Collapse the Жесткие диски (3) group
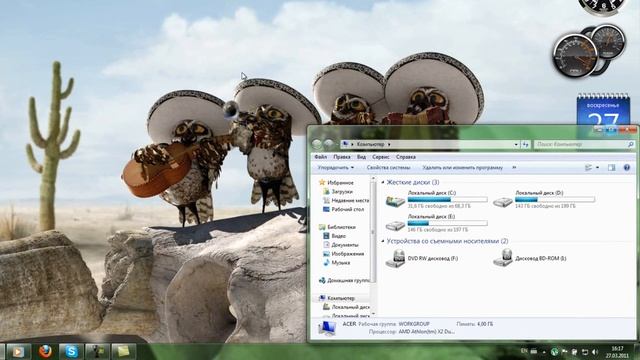This screenshot has width=640, height=360. point(383,182)
